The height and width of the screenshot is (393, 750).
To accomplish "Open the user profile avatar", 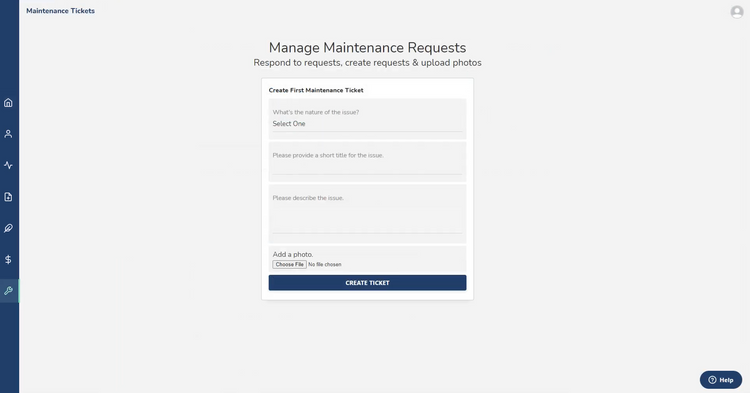I will 737,11.
